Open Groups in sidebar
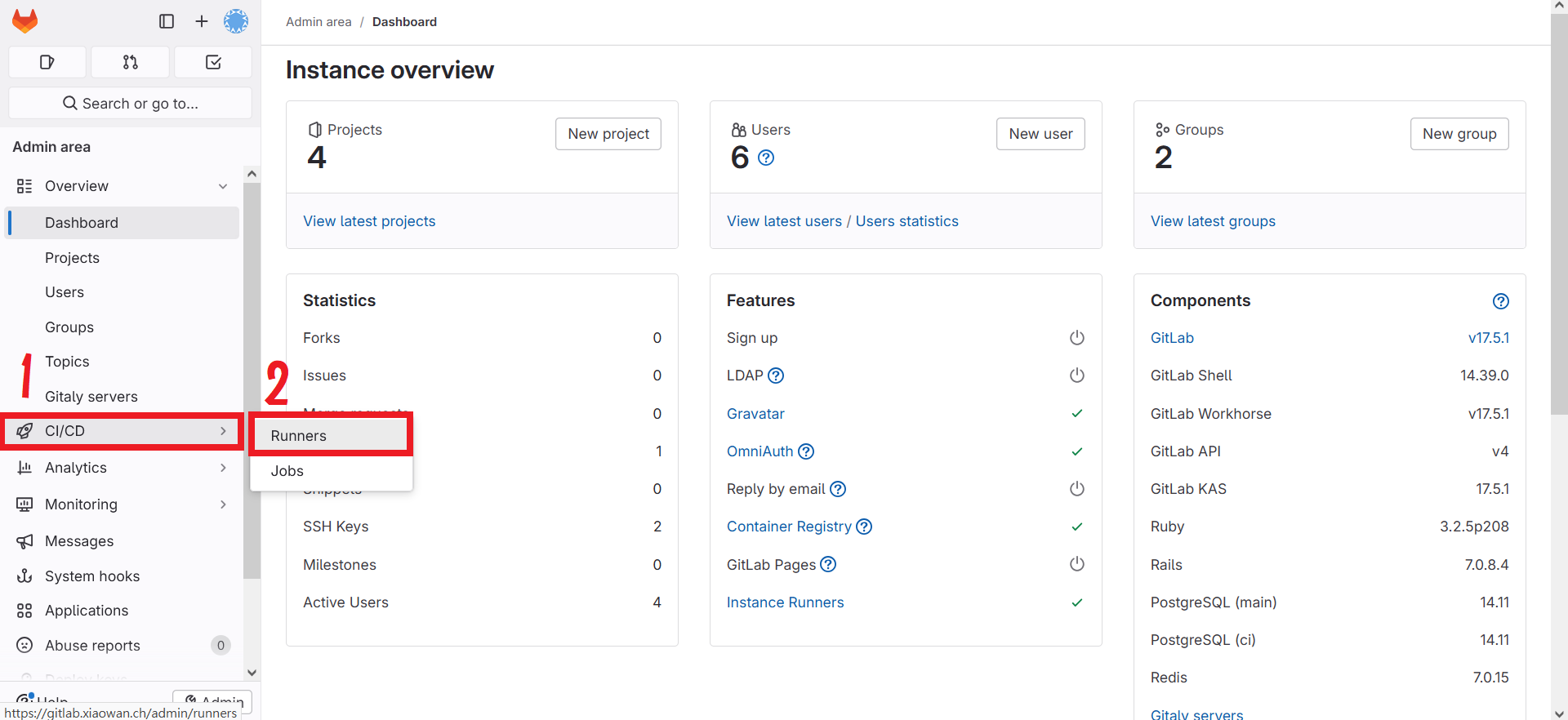 click(122, 327)
